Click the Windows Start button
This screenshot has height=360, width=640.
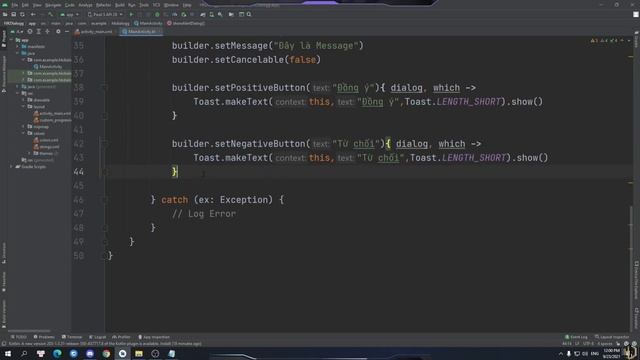coord(8,353)
